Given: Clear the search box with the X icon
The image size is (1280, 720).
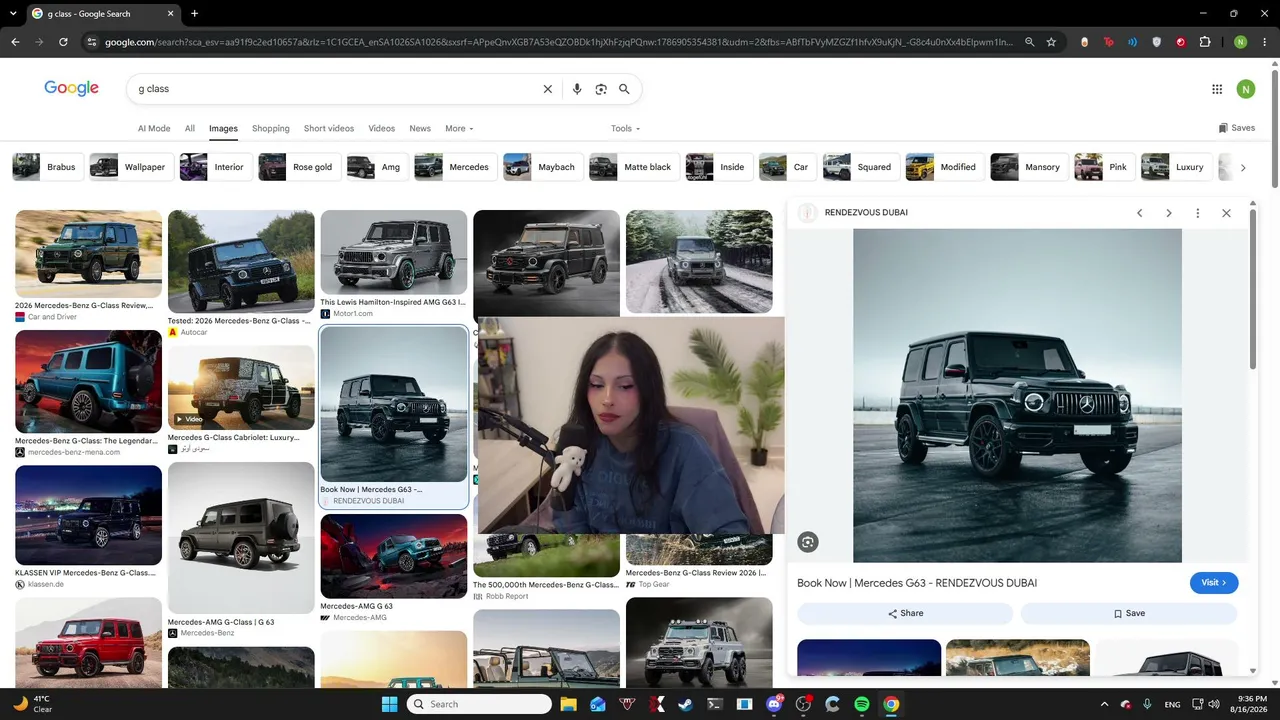Looking at the screenshot, I should pos(547,89).
